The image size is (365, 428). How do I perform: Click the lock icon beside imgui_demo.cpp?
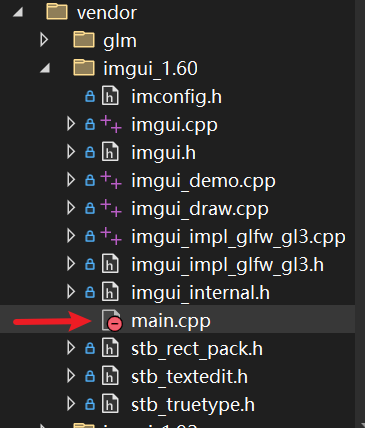tap(90, 180)
